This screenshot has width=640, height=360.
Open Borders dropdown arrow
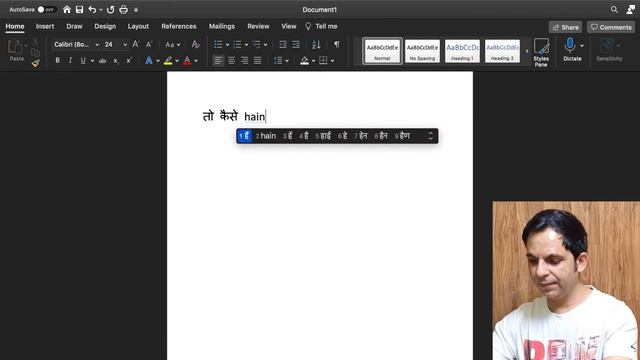(x=333, y=61)
